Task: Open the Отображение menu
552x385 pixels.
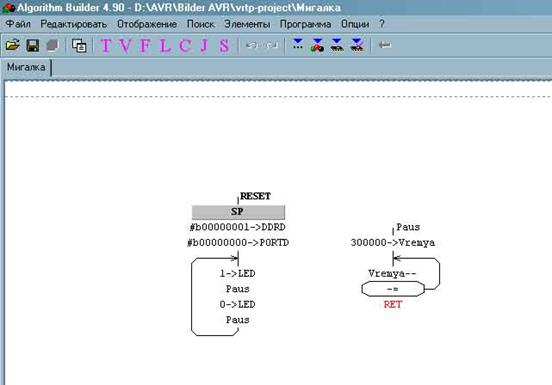Action: pos(147,24)
